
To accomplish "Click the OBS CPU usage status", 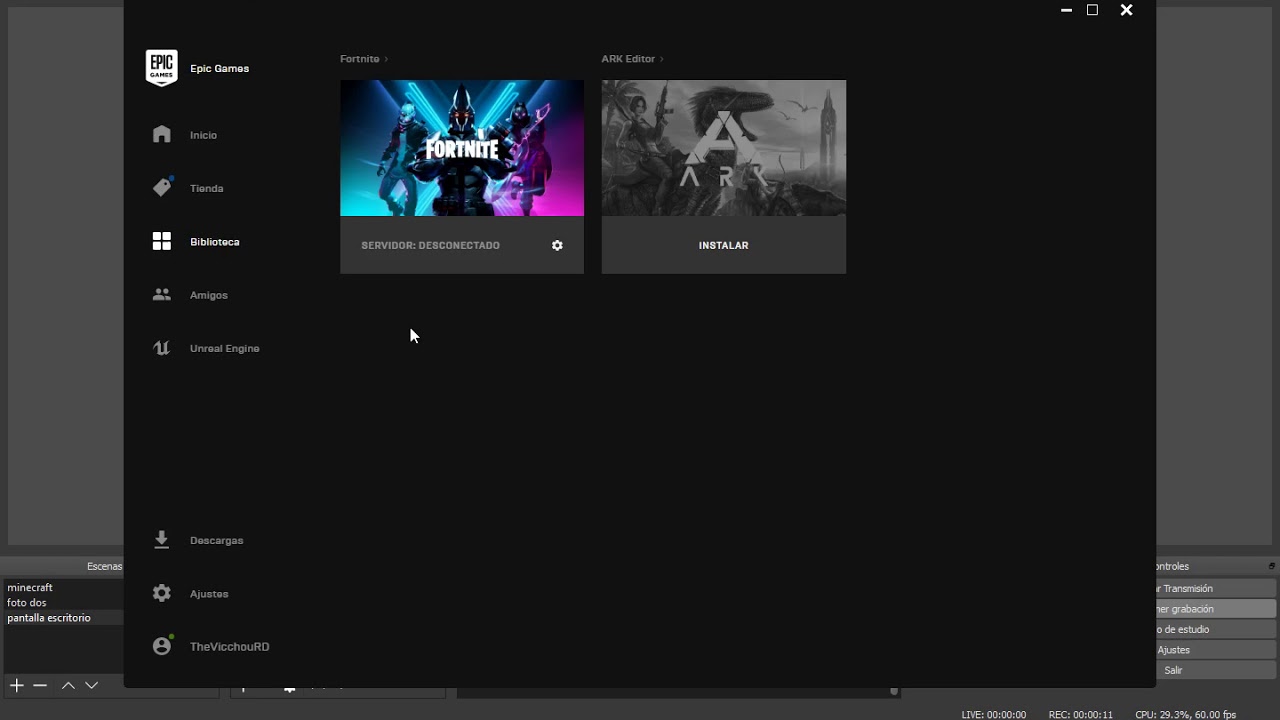I will point(1186,715).
